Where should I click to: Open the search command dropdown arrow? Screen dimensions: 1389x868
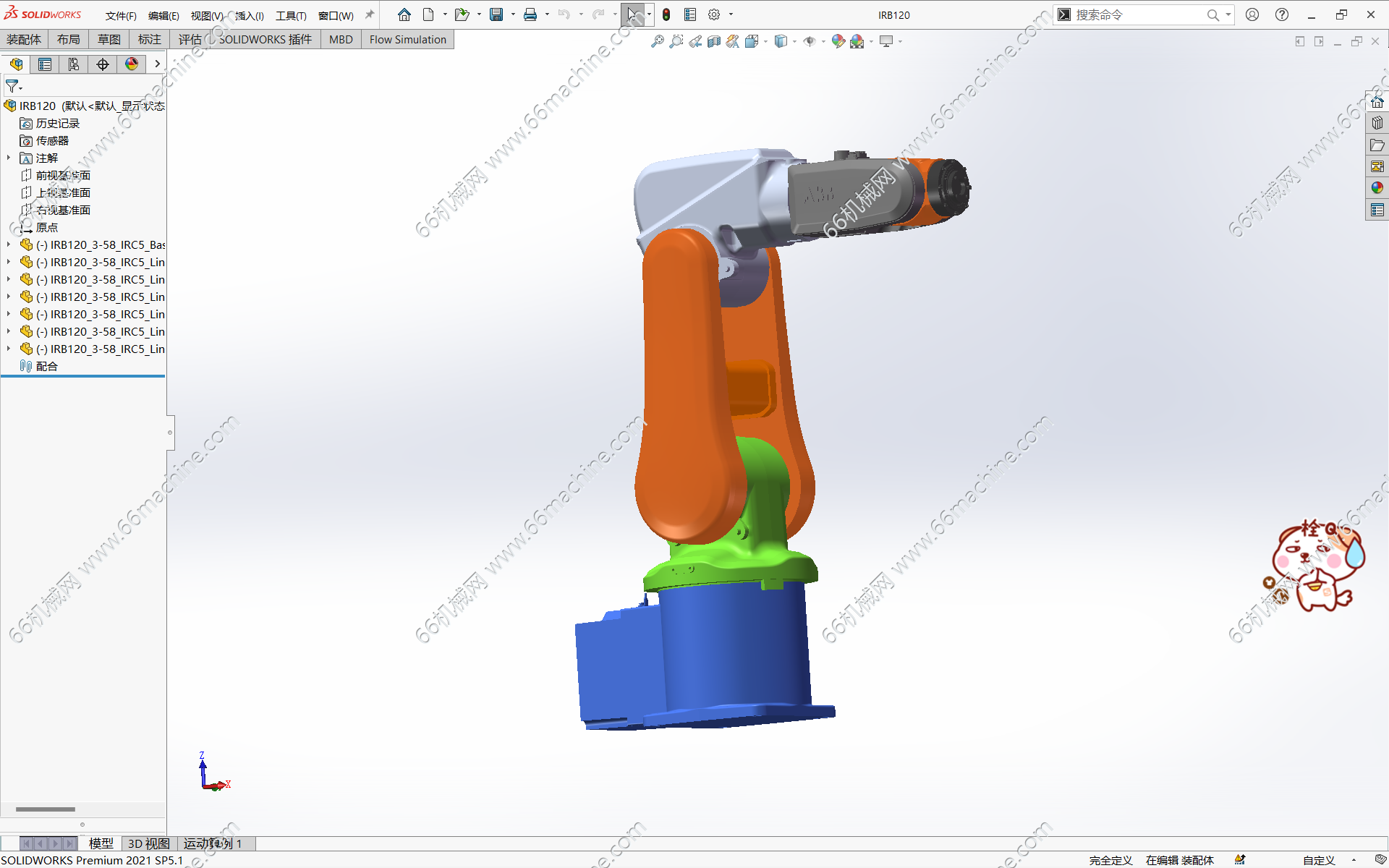(1228, 14)
